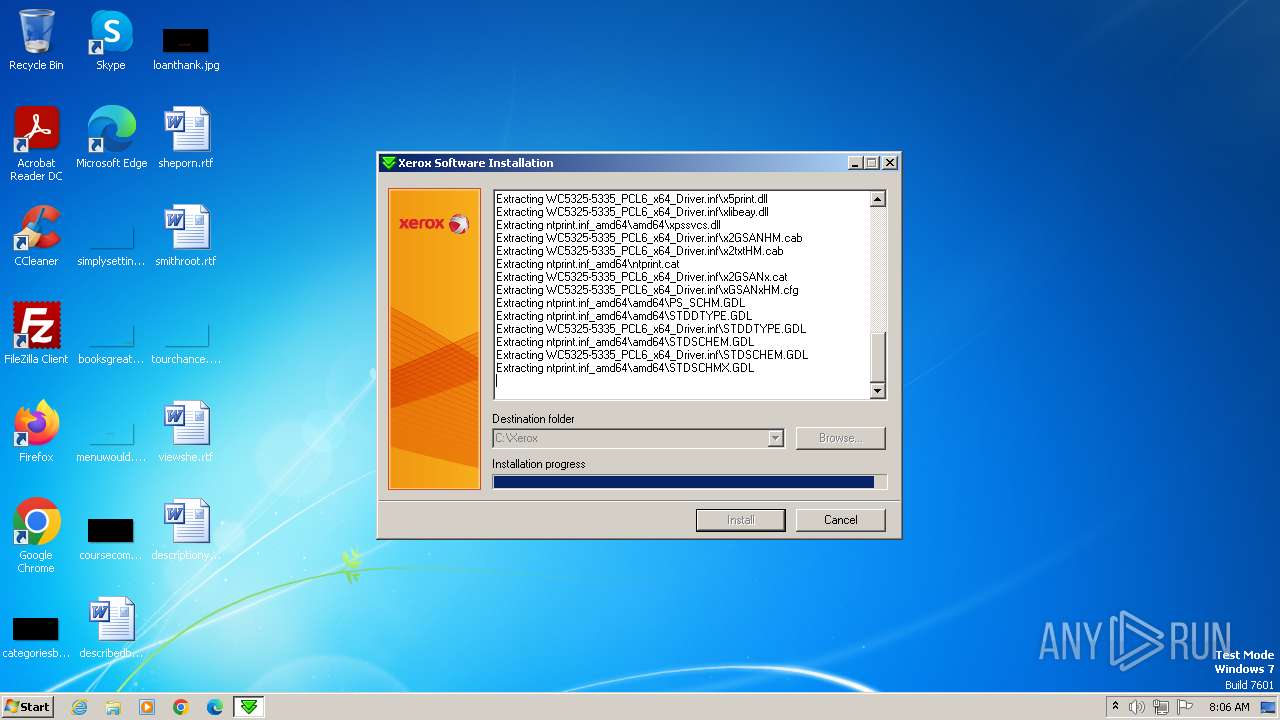Click the 'x2GSANHM.cab' log line
The image size is (1280, 720).
[x=649, y=238]
